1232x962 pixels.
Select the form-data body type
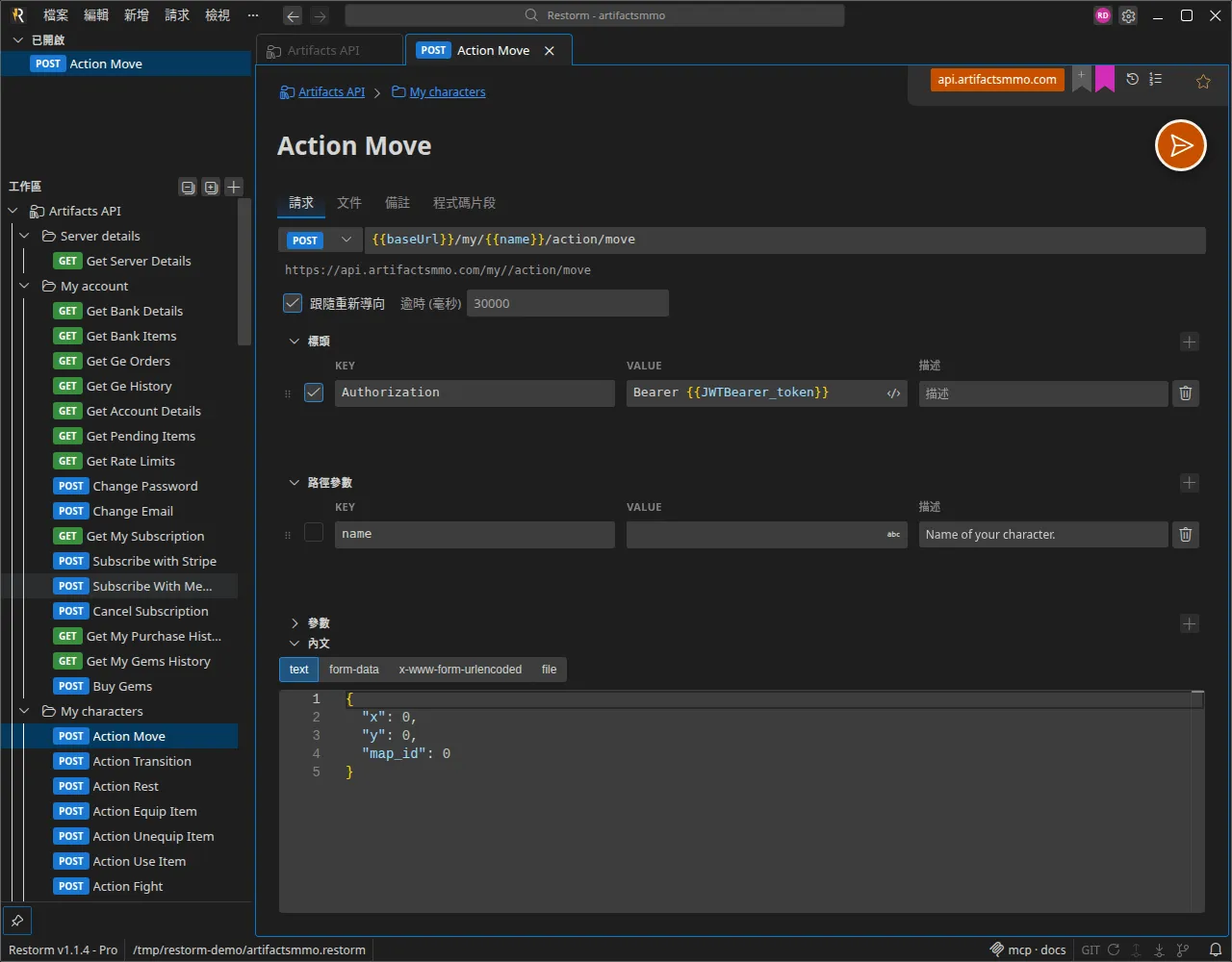click(354, 670)
